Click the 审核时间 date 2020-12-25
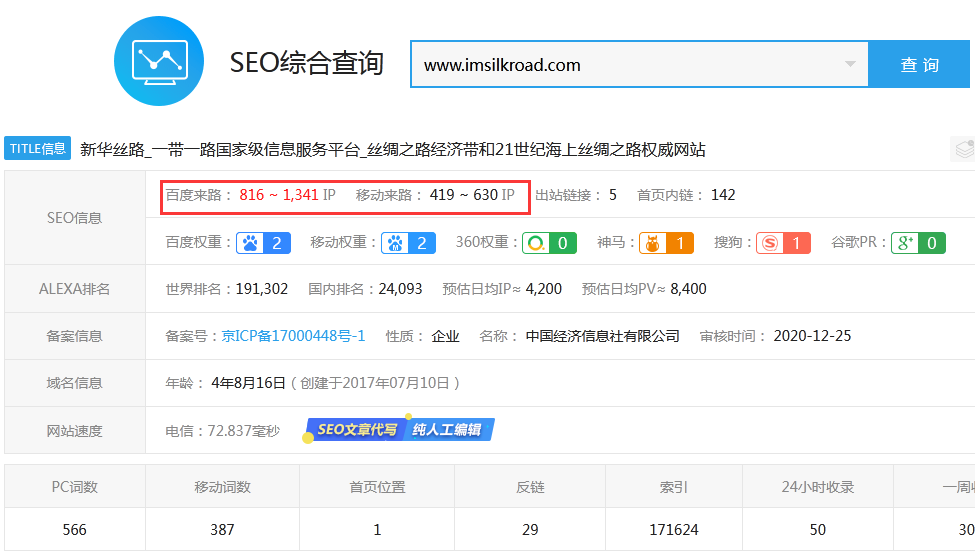 pyautogui.click(x=812, y=336)
